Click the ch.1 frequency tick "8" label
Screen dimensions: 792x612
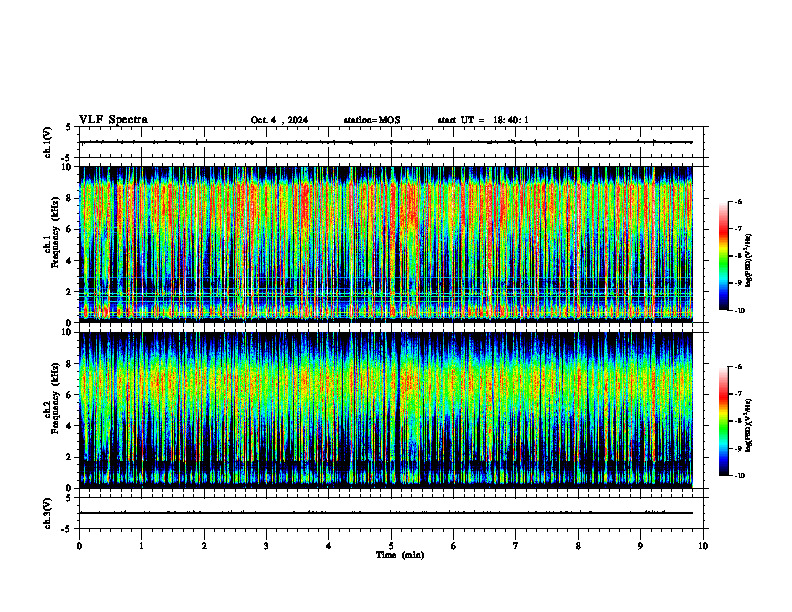(x=70, y=198)
